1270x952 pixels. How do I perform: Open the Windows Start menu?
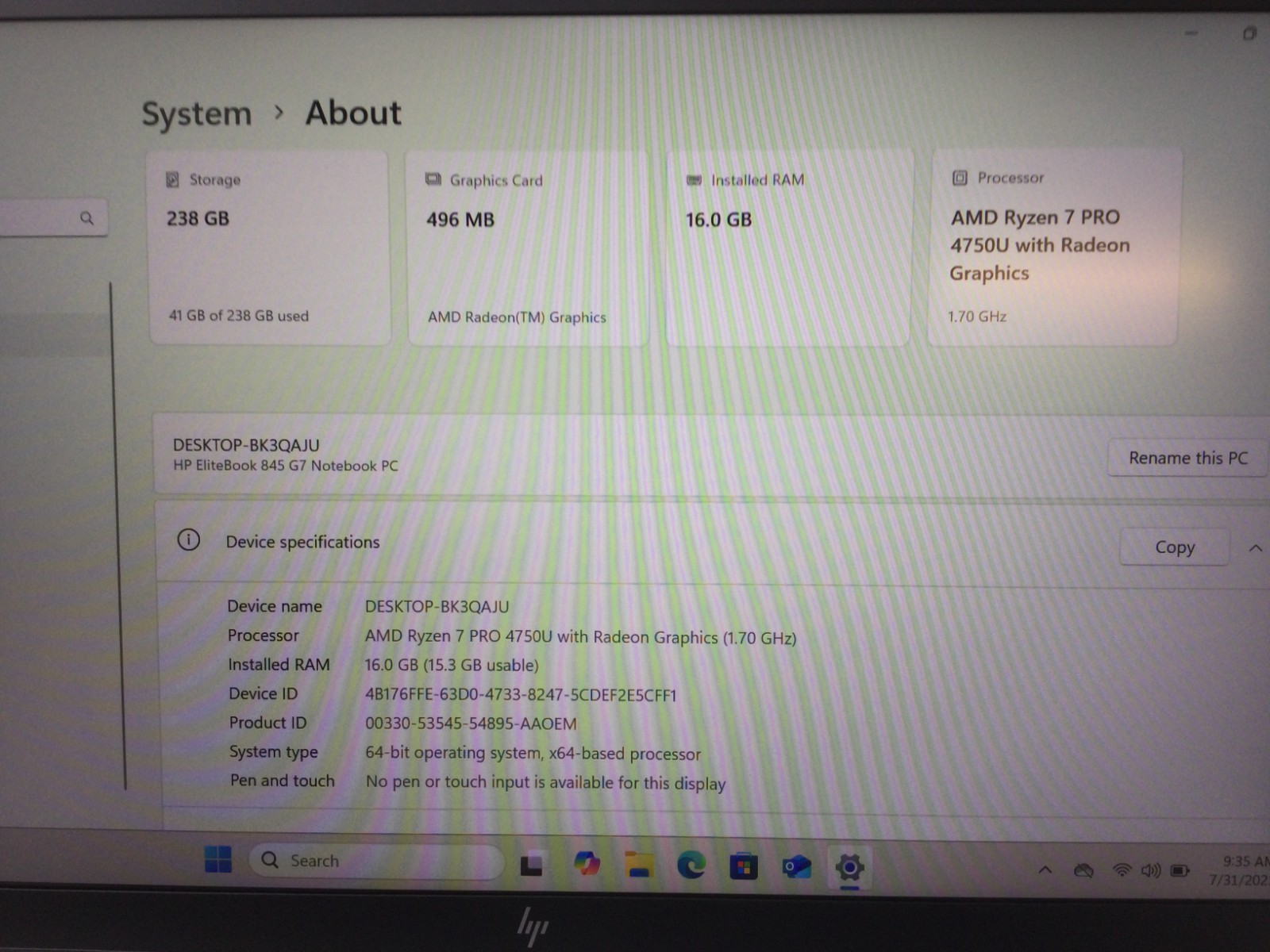coord(217,859)
